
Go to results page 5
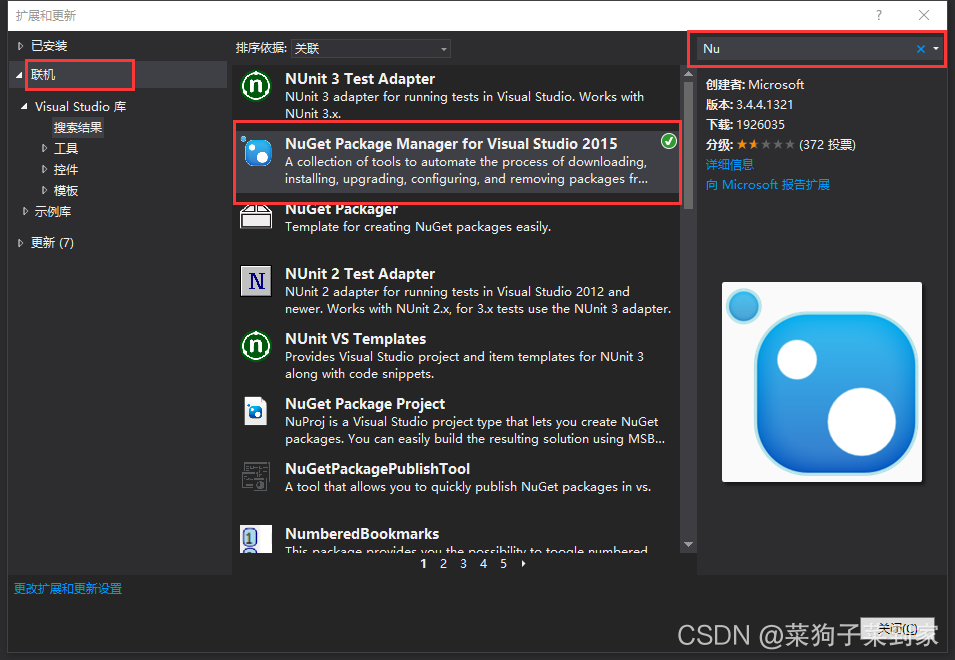[504, 564]
